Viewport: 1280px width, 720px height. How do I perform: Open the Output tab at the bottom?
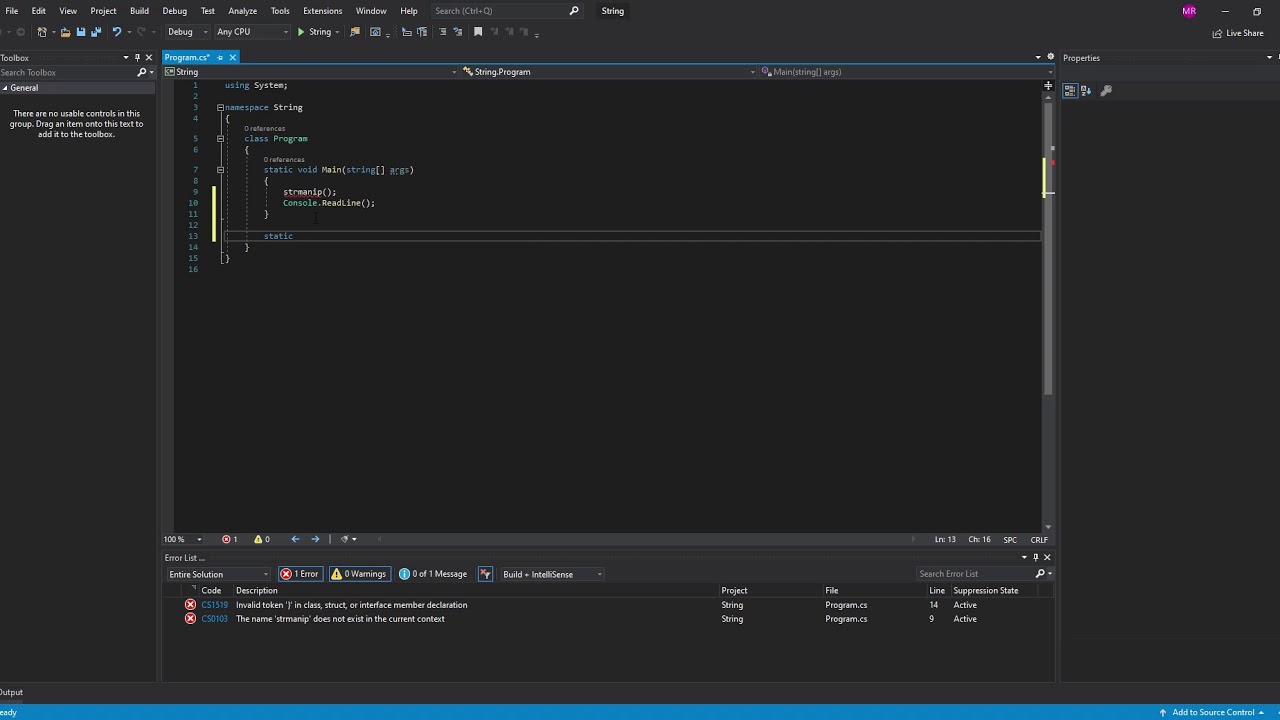pyautogui.click(x=11, y=692)
